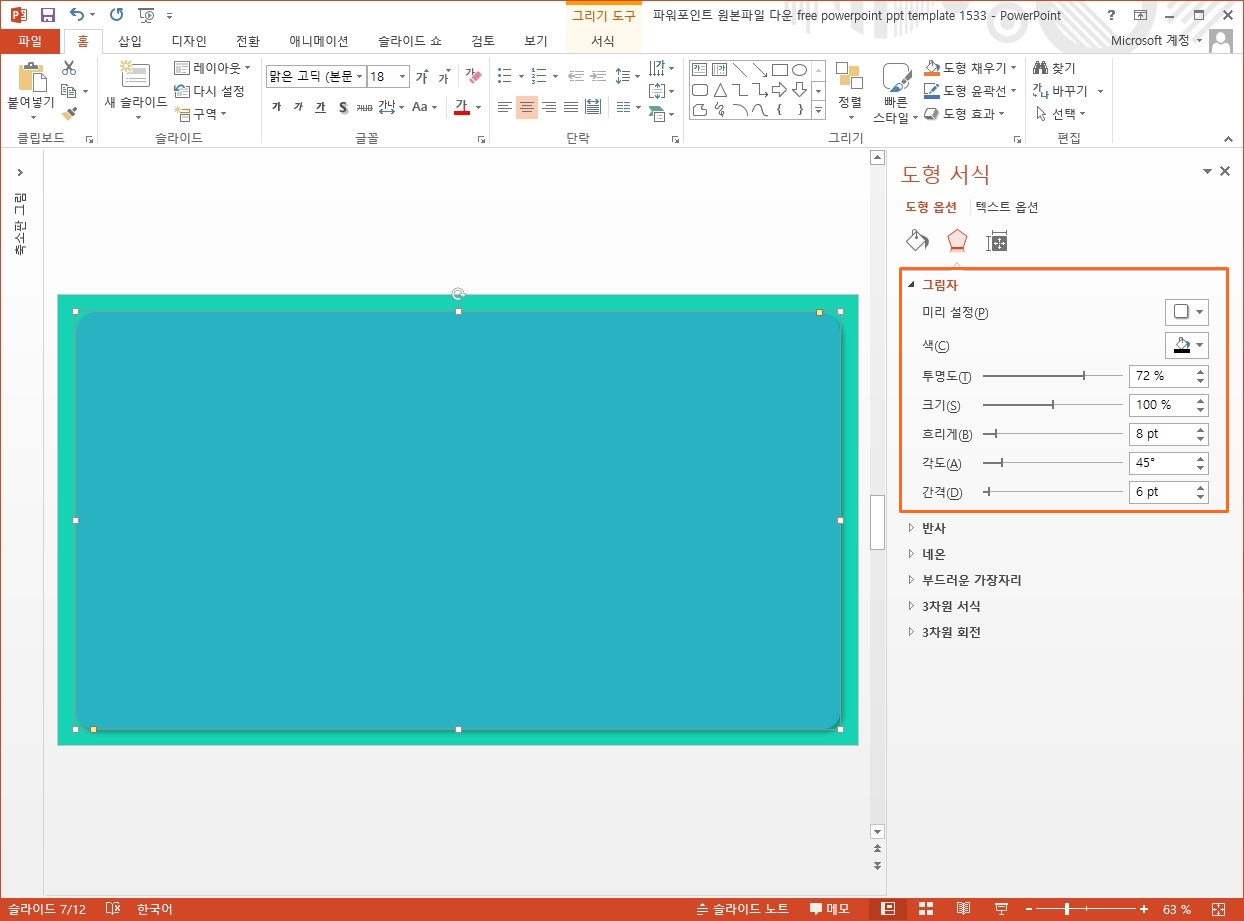Justify text in paragraph group
1244x921 pixels.
(570, 107)
